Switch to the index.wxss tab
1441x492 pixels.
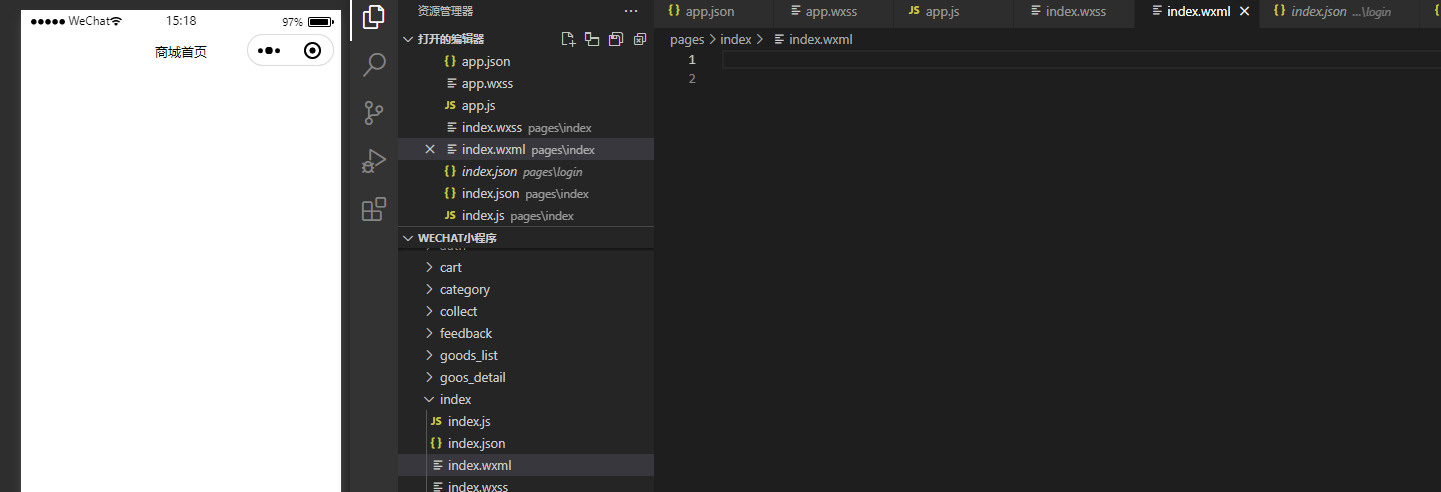[x=1074, y=12]
